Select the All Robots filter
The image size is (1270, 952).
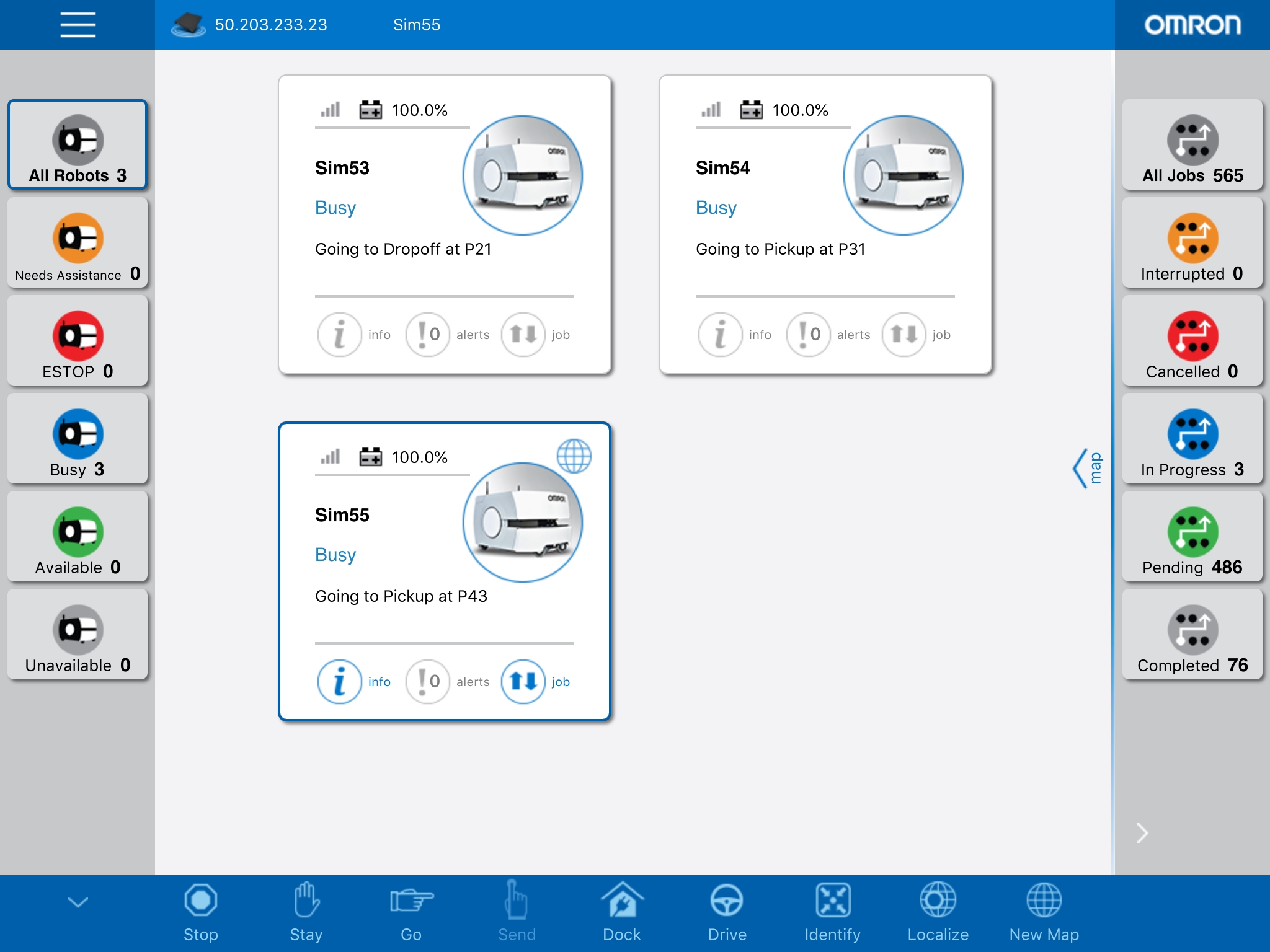coord(78,144)
